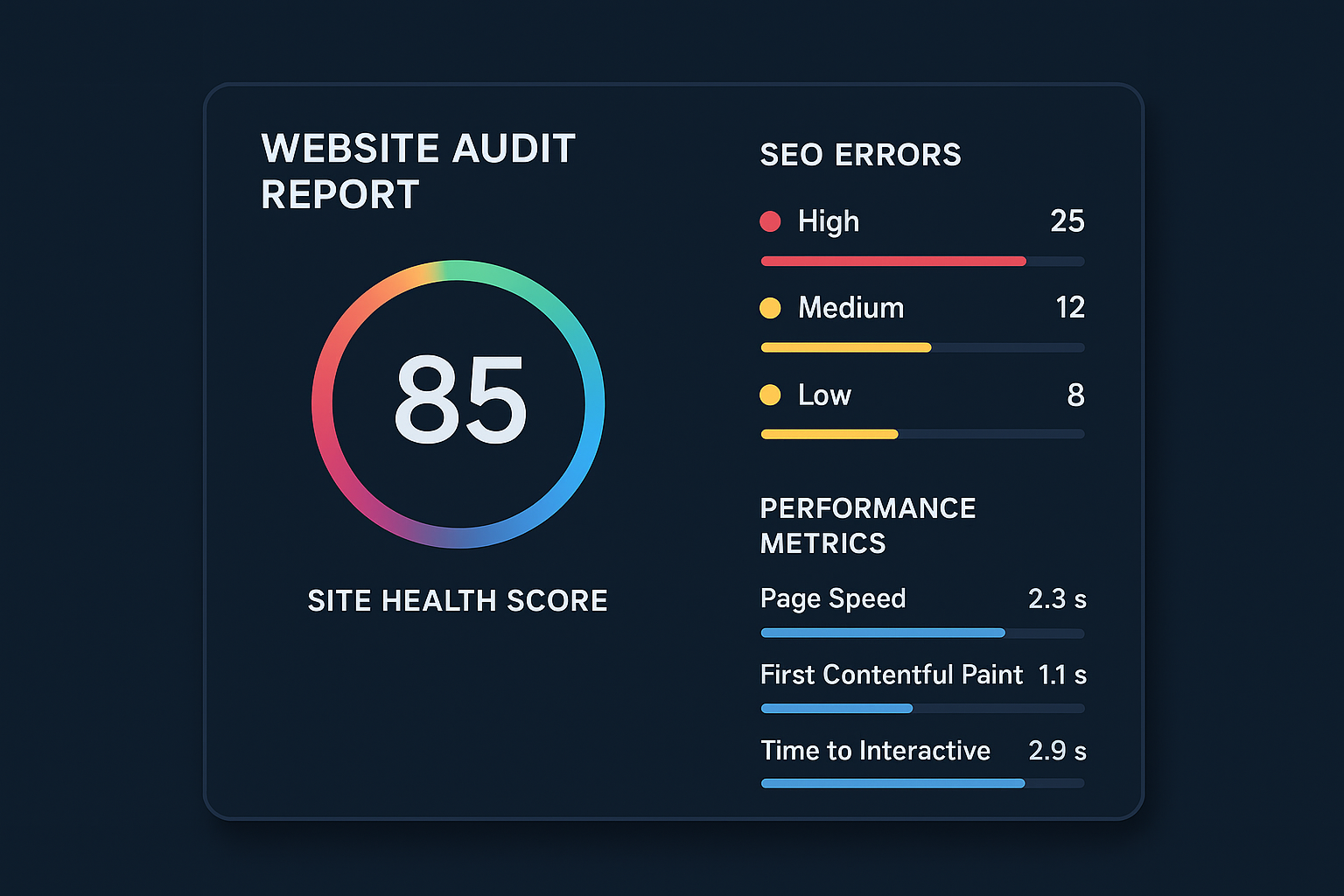Click the yellow Low severity dot
Viewport: 1344px width, 896px height.
point(770,395)
